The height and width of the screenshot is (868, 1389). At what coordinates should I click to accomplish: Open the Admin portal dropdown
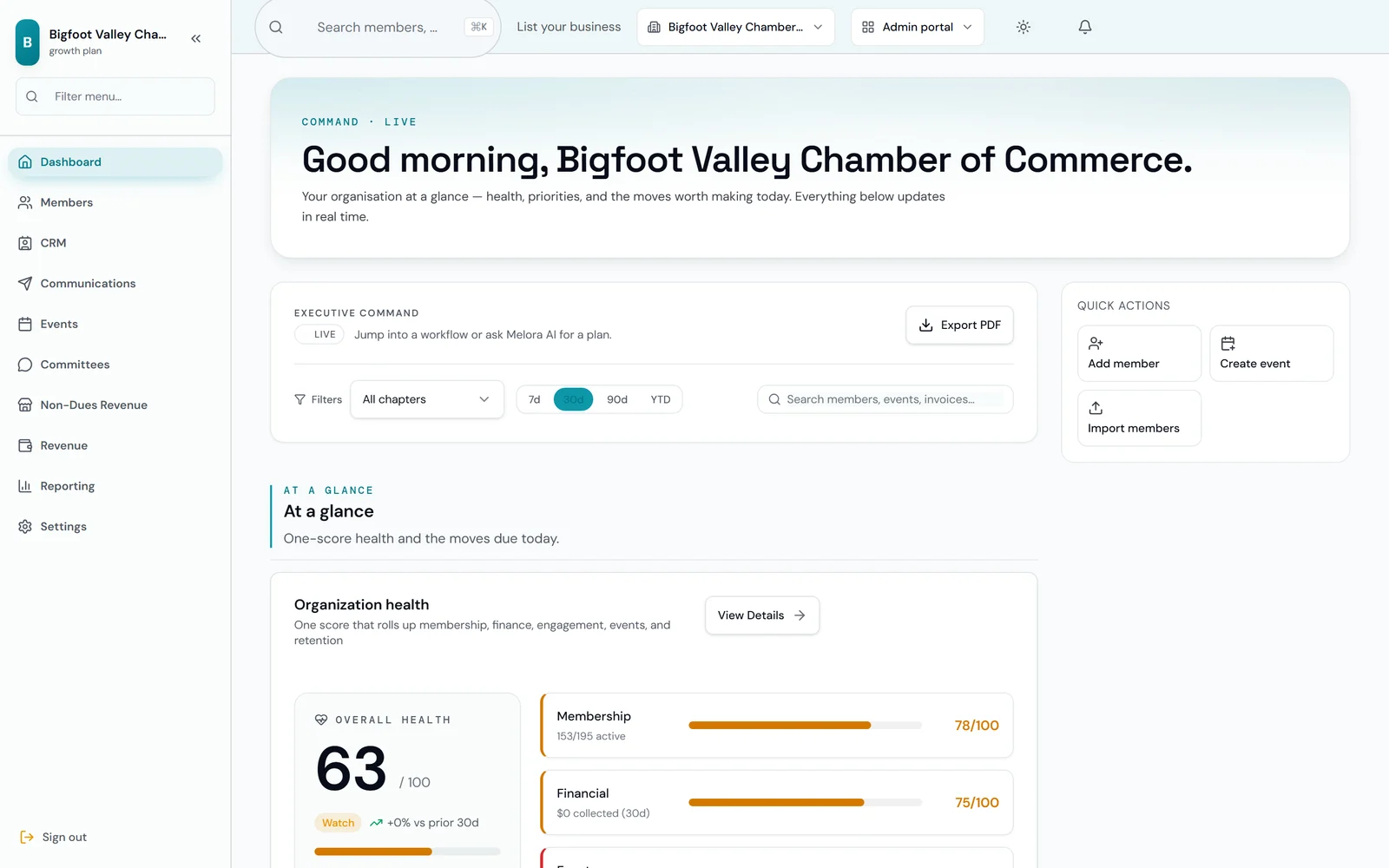[918, 27]
